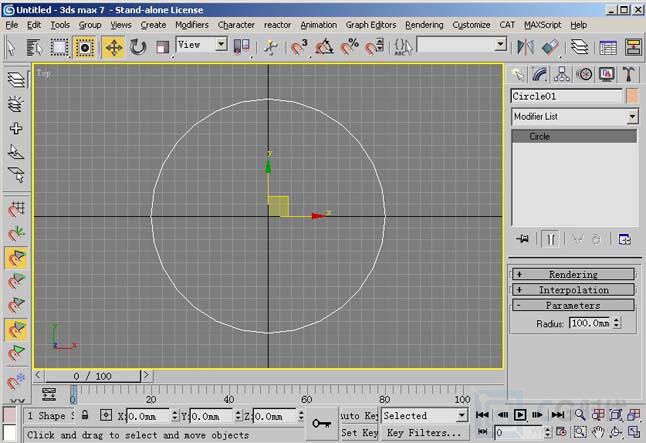
Task: Switch to Create command panel tab
Action: coord(518,75)
